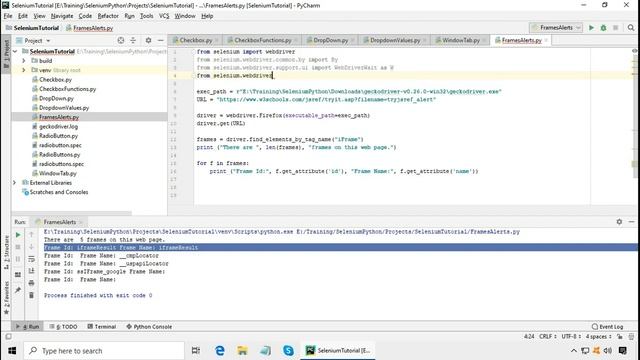Screen dimensions: 640x360
Task: Open the VCS menu
Action: point(164,16)
